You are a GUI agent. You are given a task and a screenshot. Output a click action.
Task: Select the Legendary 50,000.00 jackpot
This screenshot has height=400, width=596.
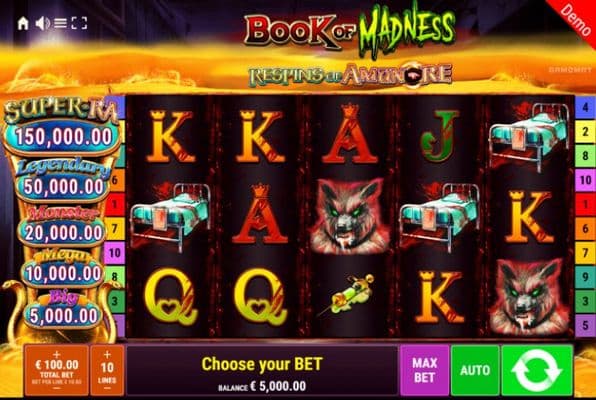[x=63, y=186]
